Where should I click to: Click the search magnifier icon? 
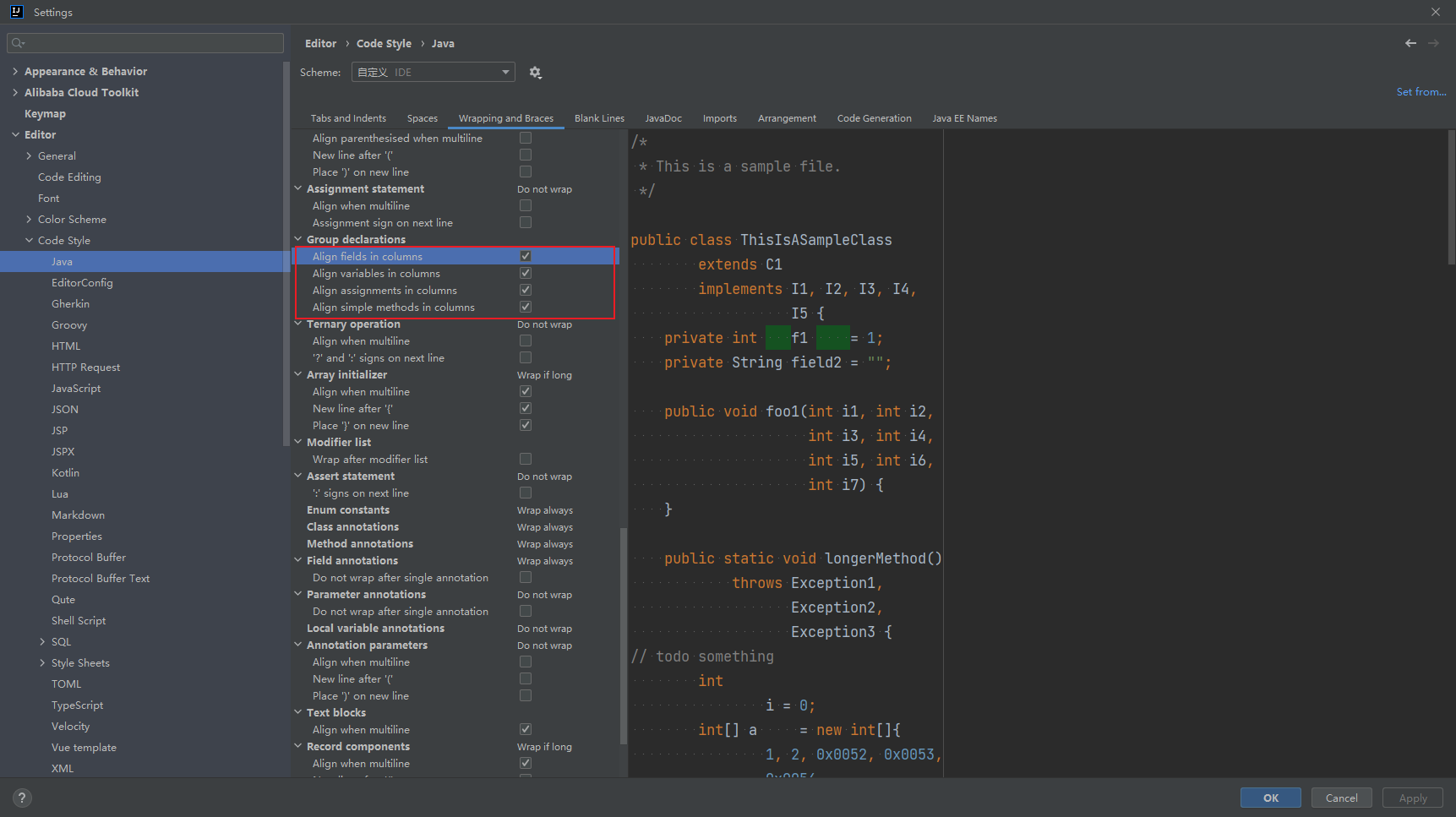pos(18,43)
